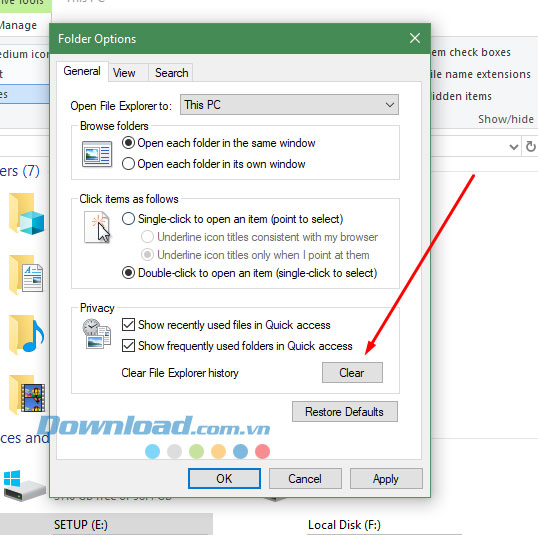538x535 pixels.
Task: Choose underline titles consistent with browser
Action: (x=259, y=237)
